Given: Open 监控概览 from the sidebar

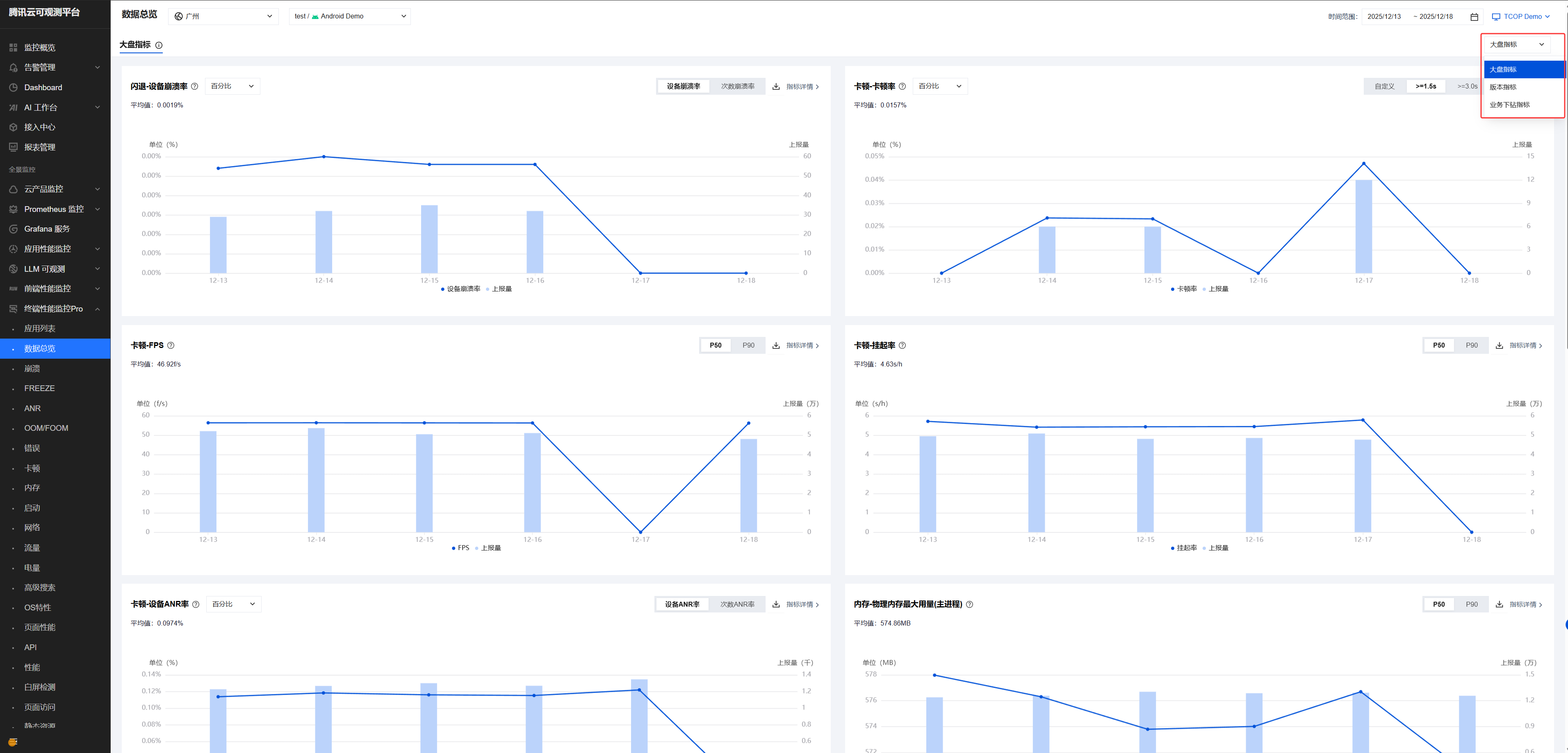Looking at the screenshot, I should point(39,48).
